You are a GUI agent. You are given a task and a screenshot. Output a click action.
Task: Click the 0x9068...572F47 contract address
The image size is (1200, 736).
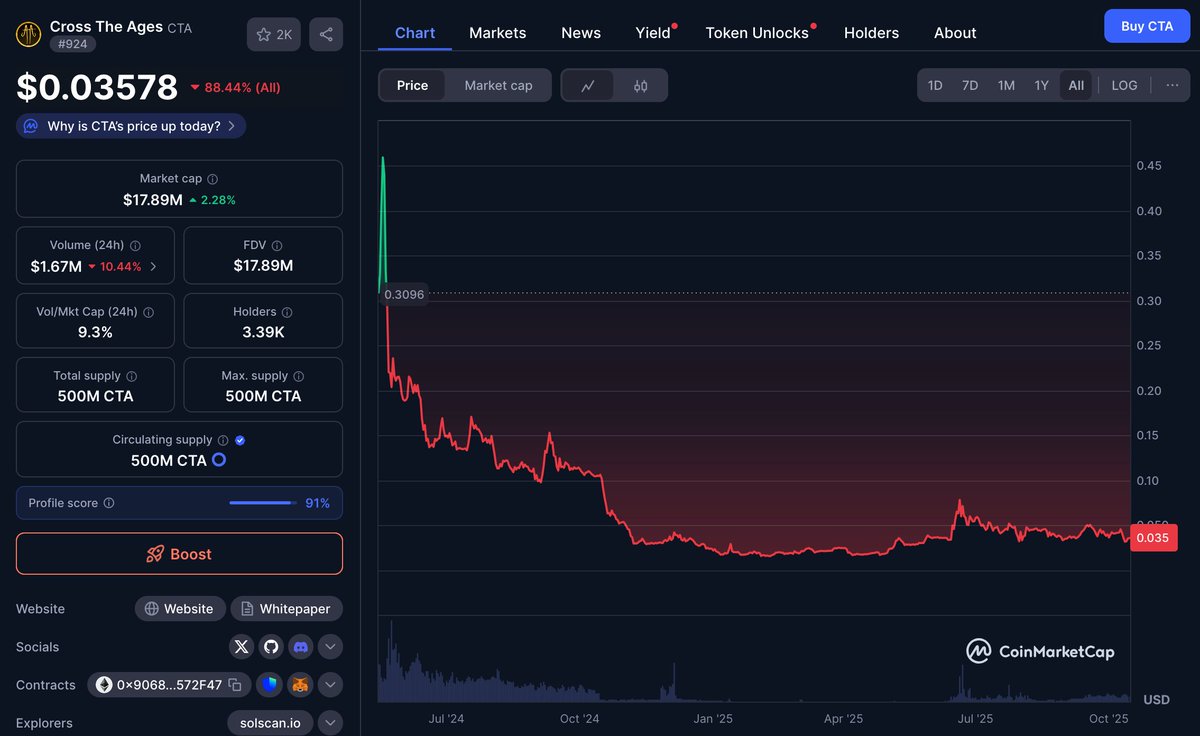pos(169,685)
